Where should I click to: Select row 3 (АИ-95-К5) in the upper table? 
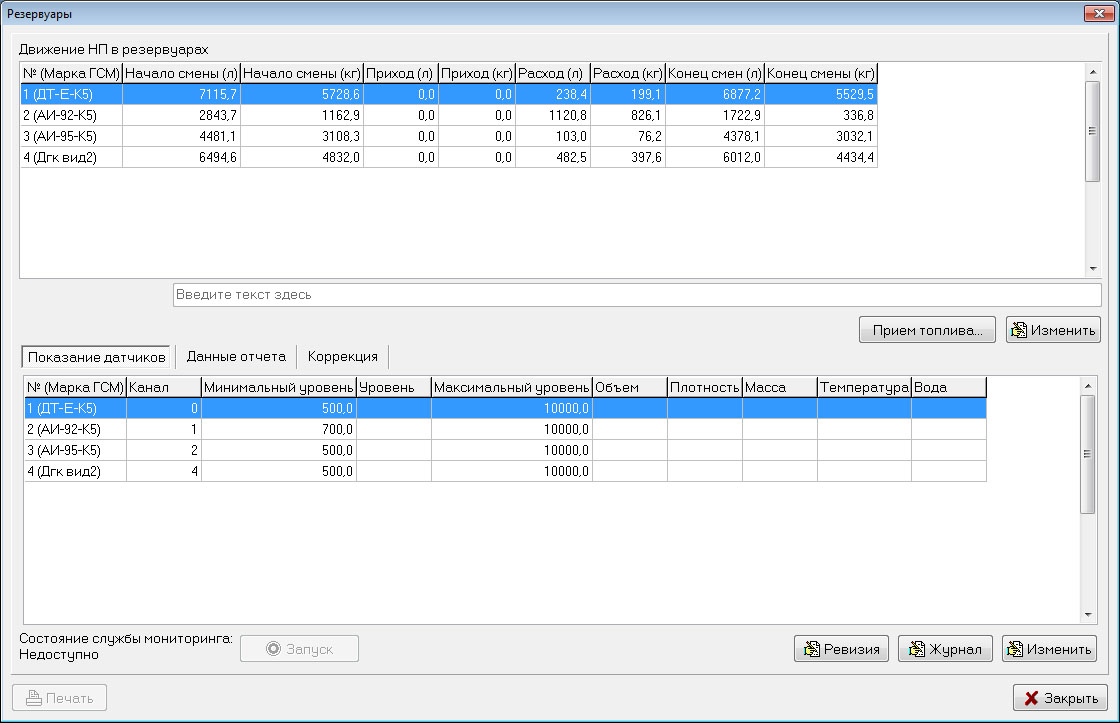point(449,136)
